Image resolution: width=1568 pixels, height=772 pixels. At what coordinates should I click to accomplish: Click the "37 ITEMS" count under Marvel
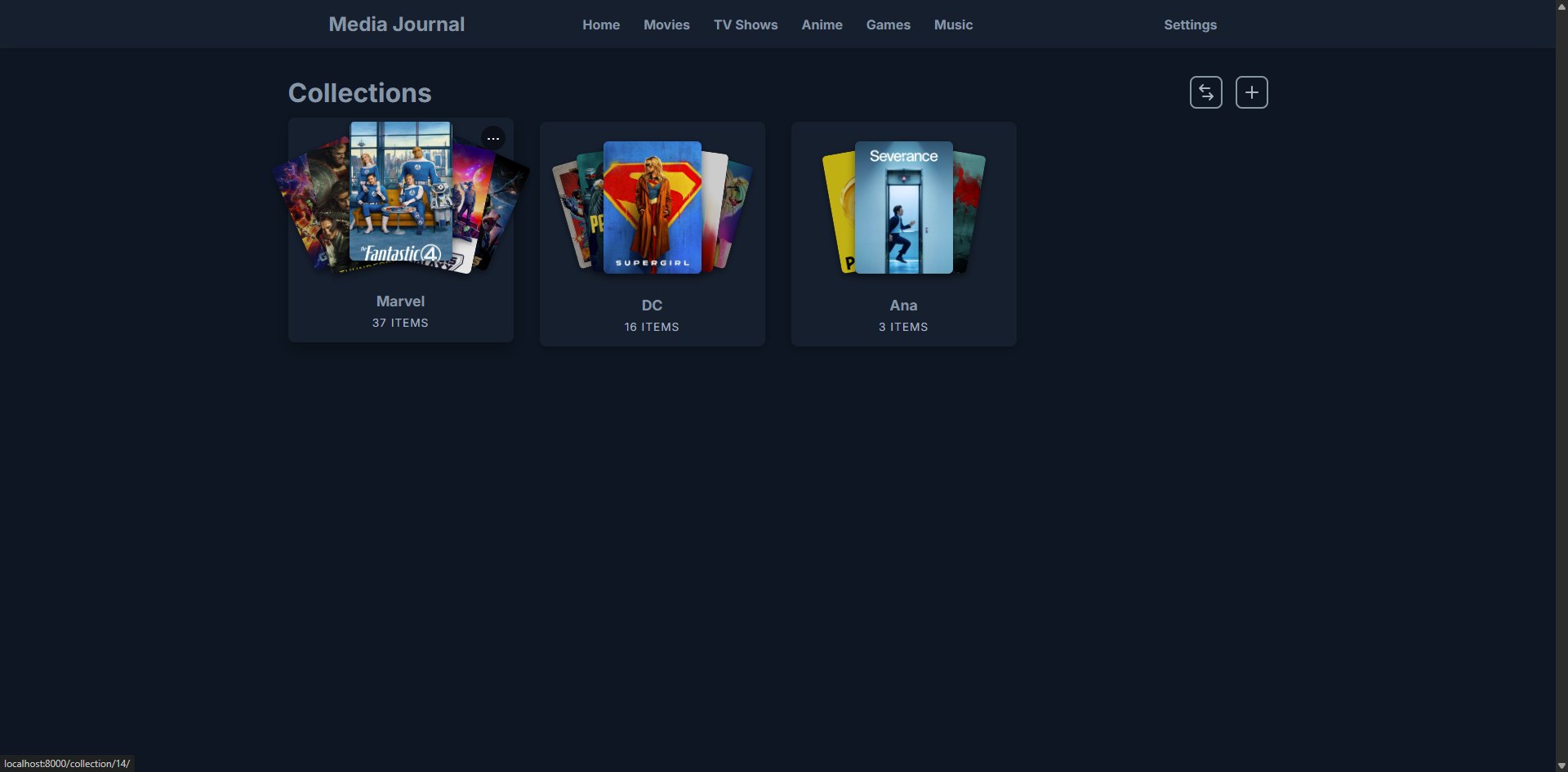(x=400, y=323)
